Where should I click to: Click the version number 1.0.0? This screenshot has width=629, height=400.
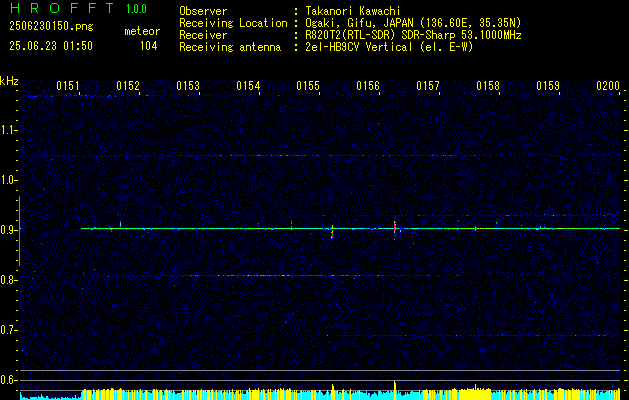(136, 9)
